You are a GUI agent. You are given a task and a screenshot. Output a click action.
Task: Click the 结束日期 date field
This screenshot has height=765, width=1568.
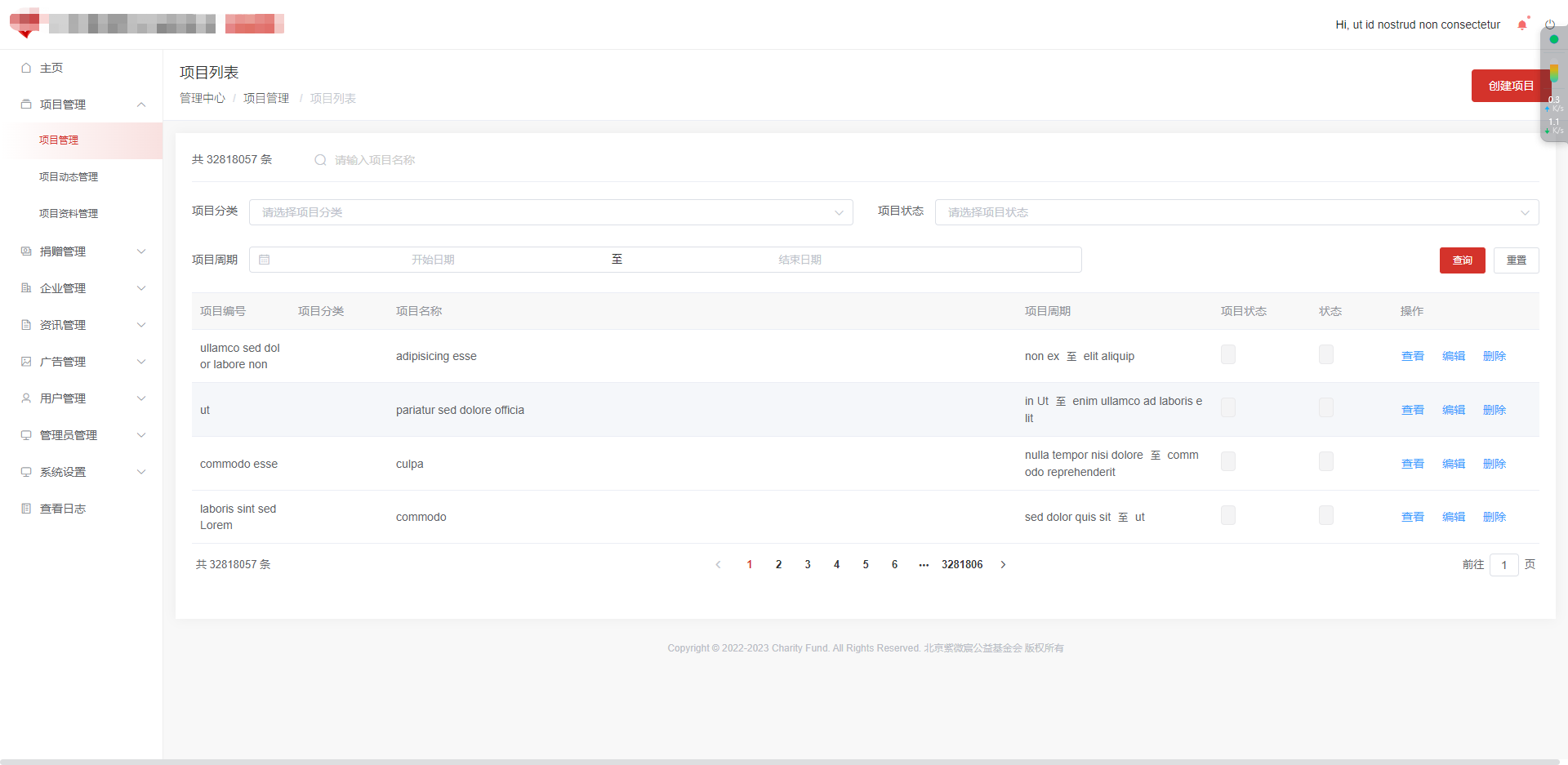pyautogui.click(x=800, y=260)
